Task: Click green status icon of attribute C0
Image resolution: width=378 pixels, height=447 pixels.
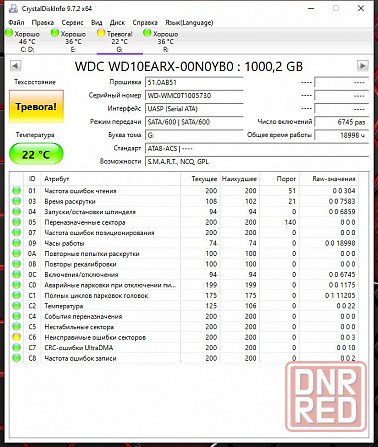Action: 16,285
